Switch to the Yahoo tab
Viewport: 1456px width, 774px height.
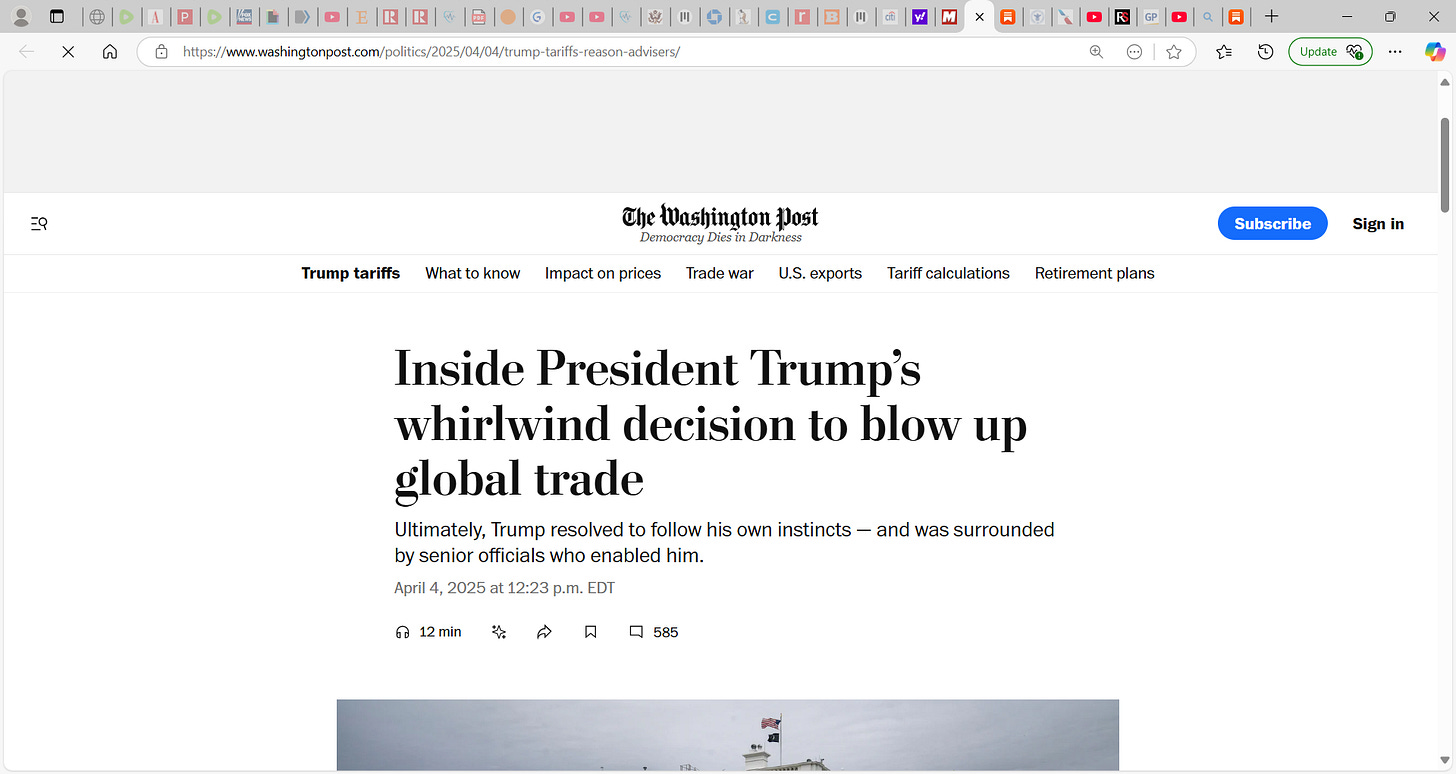point(919,17)
